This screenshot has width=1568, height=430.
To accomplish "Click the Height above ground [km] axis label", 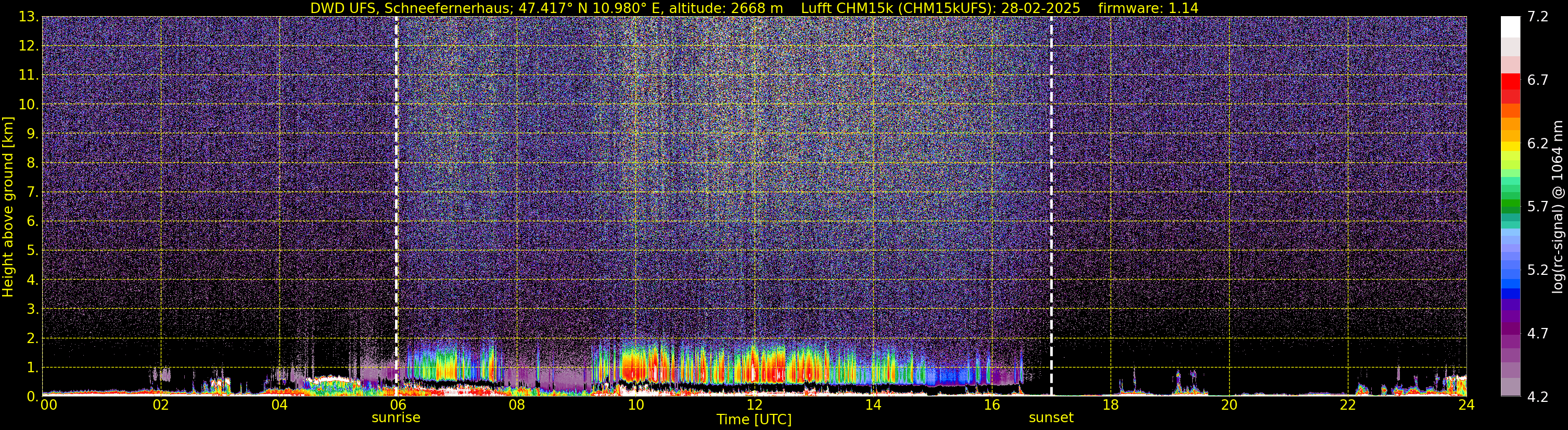I will (x=8, y=207).
